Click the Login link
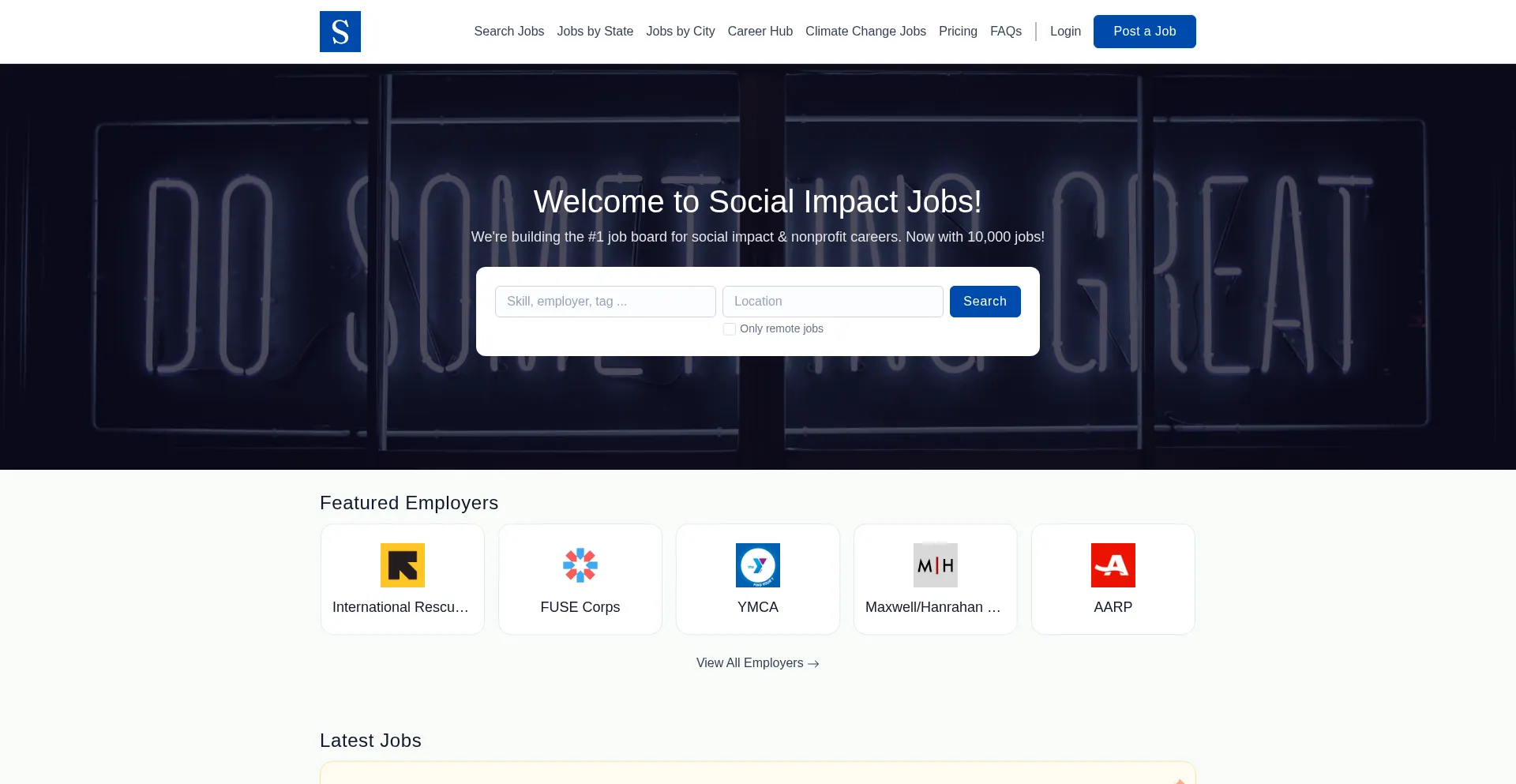This screenshot has height=784, width=1516. tap(1066, 32)
